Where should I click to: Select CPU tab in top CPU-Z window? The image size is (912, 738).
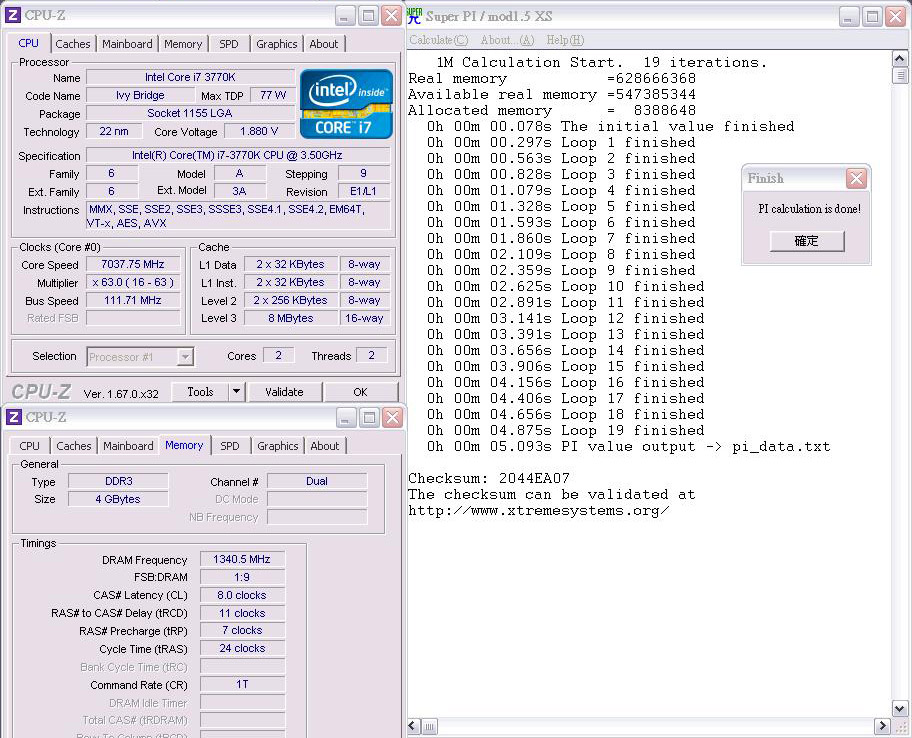click(28, 43)
